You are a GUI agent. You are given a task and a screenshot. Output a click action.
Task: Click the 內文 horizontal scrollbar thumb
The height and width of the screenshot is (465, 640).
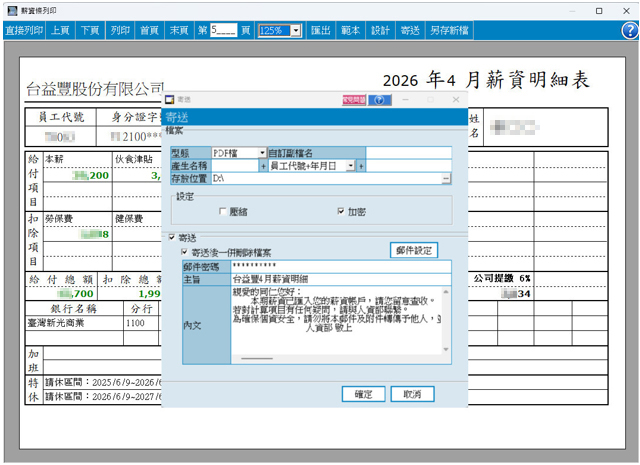point(257,359)
